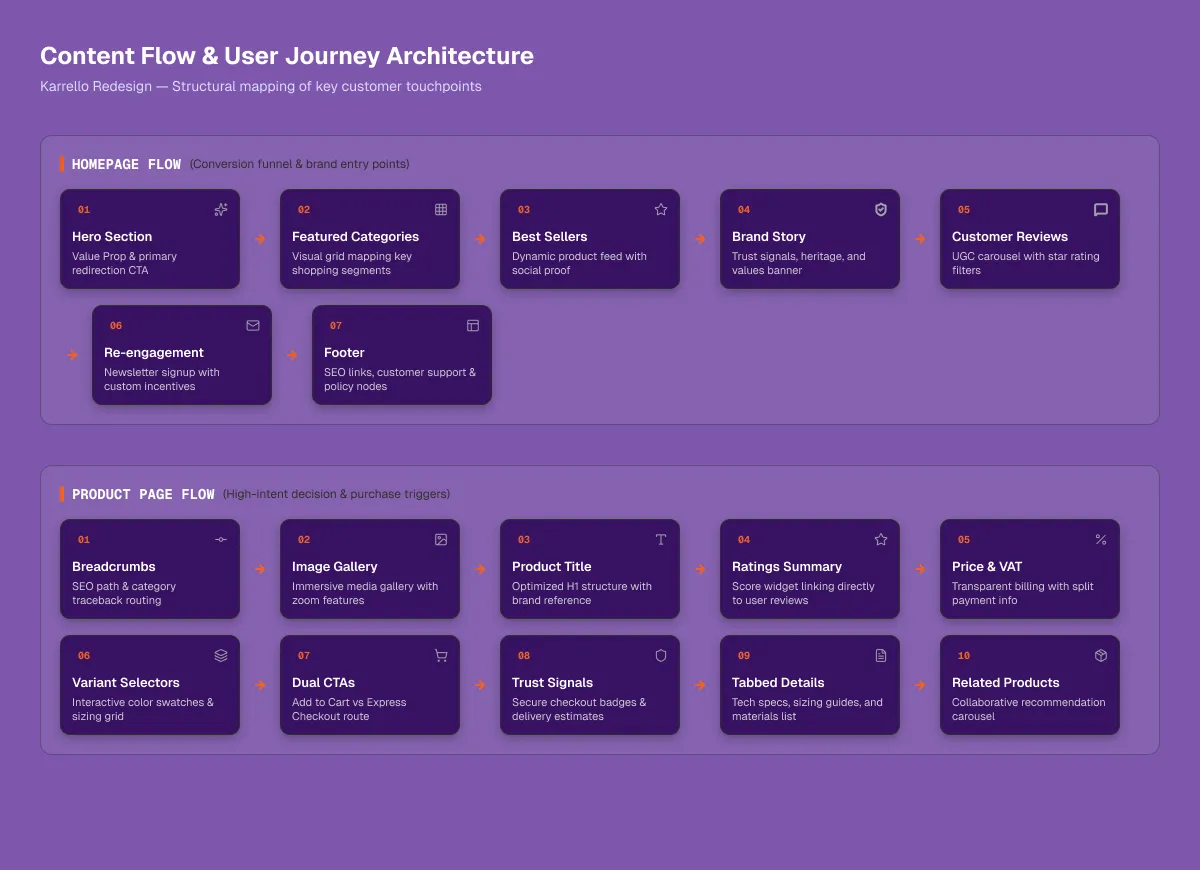Select the Featured Categories card title
Viewport: 1200px width, 870px height.
(355, 237)
